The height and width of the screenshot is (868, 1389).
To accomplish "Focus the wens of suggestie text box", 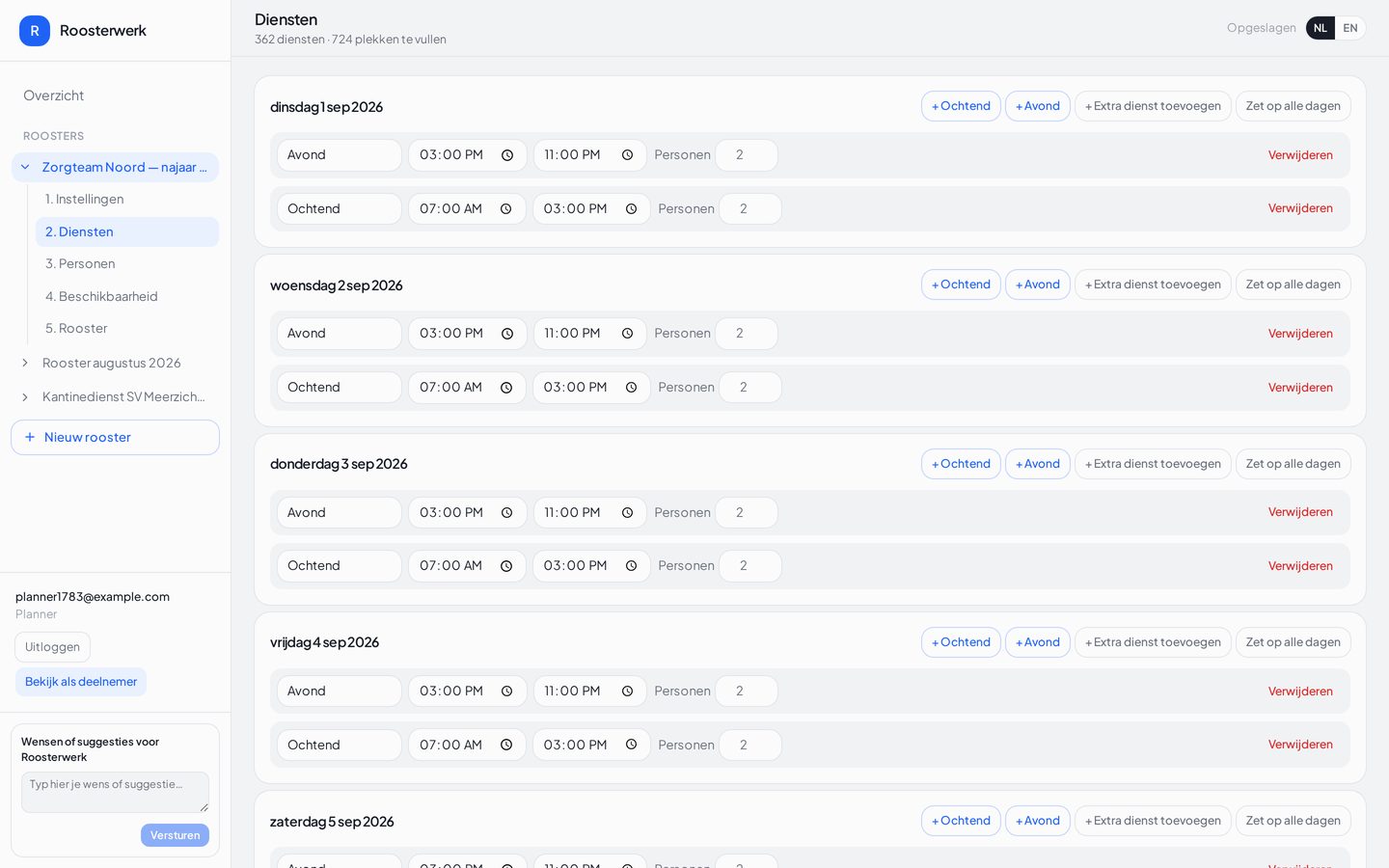I will [x=116, y=792].
